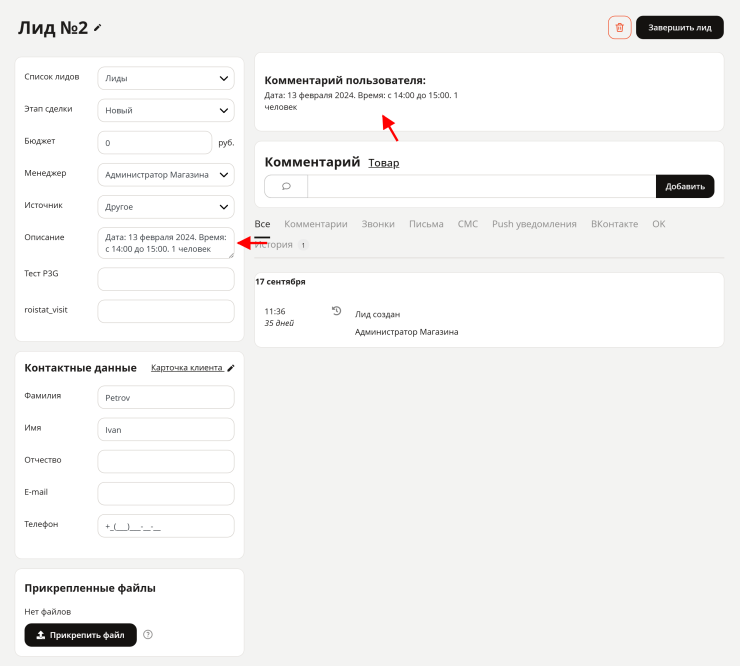Open the СМС tab
The width and height of the screenshot is (740, 666).
pos(468,224)
